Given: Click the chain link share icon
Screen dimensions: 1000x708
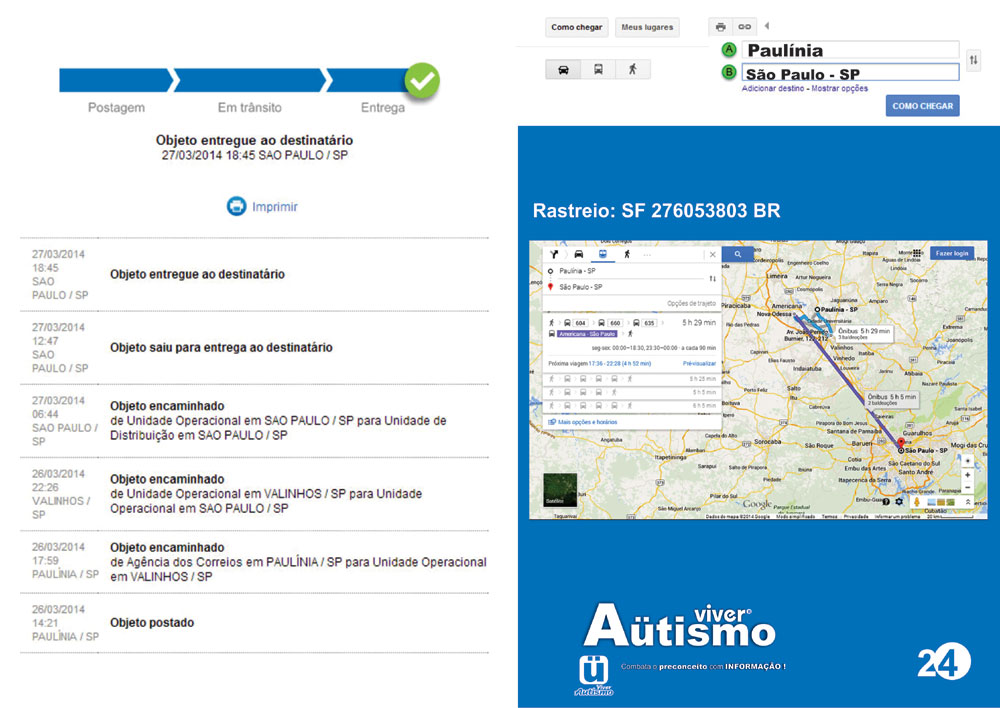Looking at the screenshot, I should click(744, 27).
